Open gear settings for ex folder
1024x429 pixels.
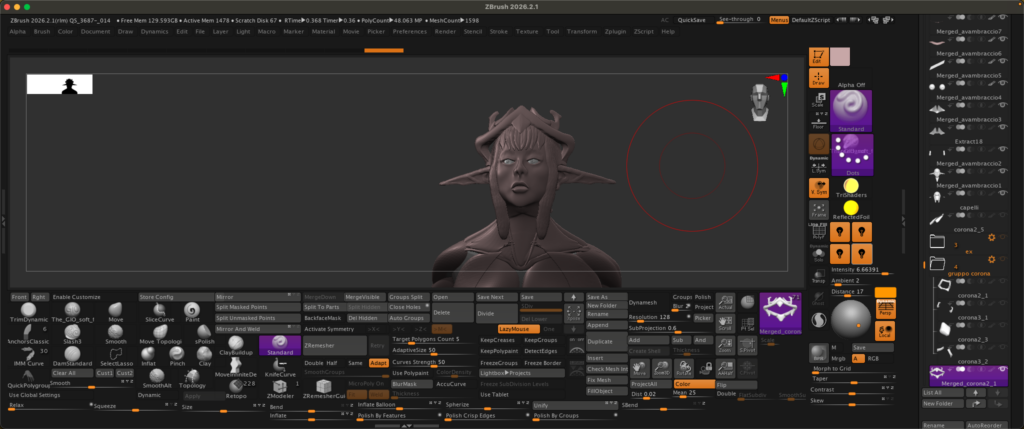click(991, 238)
